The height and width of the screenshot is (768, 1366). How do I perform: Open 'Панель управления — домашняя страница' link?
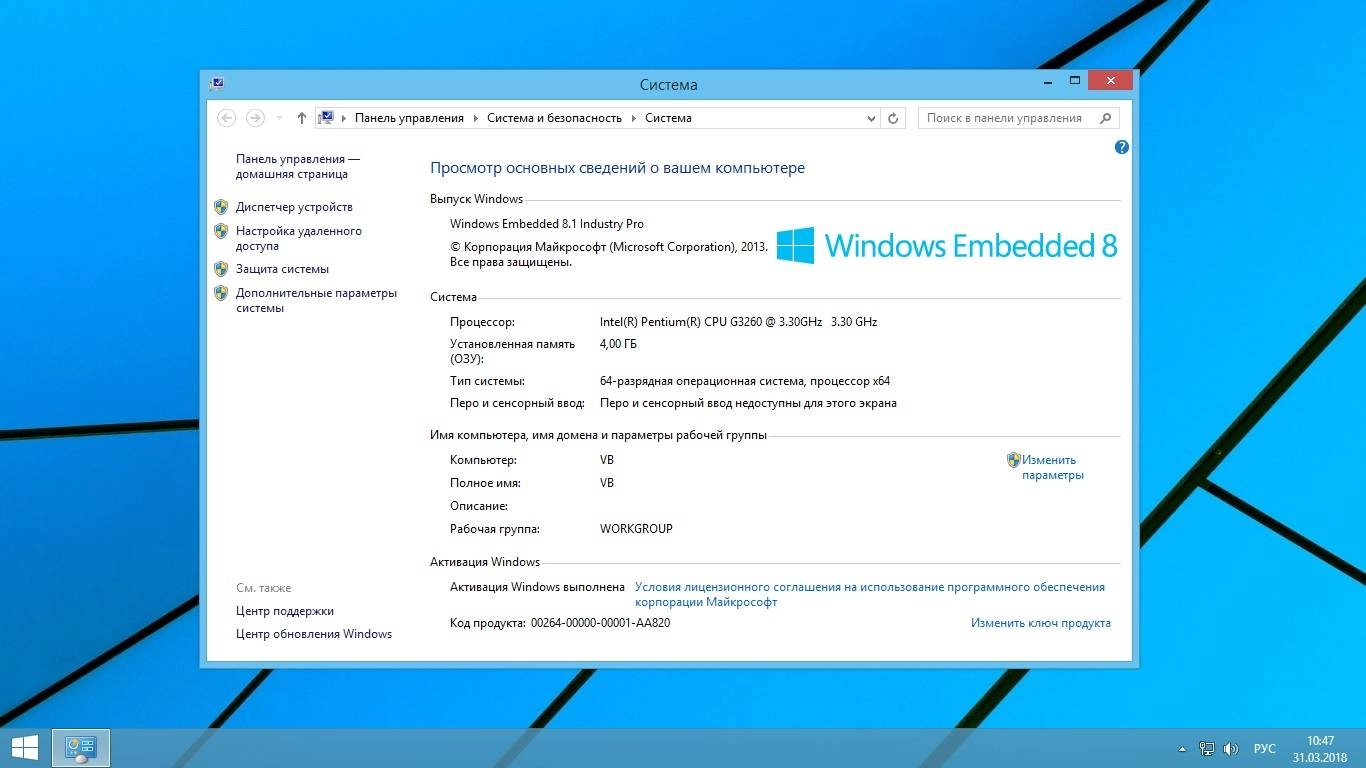(x=298, y=166)
